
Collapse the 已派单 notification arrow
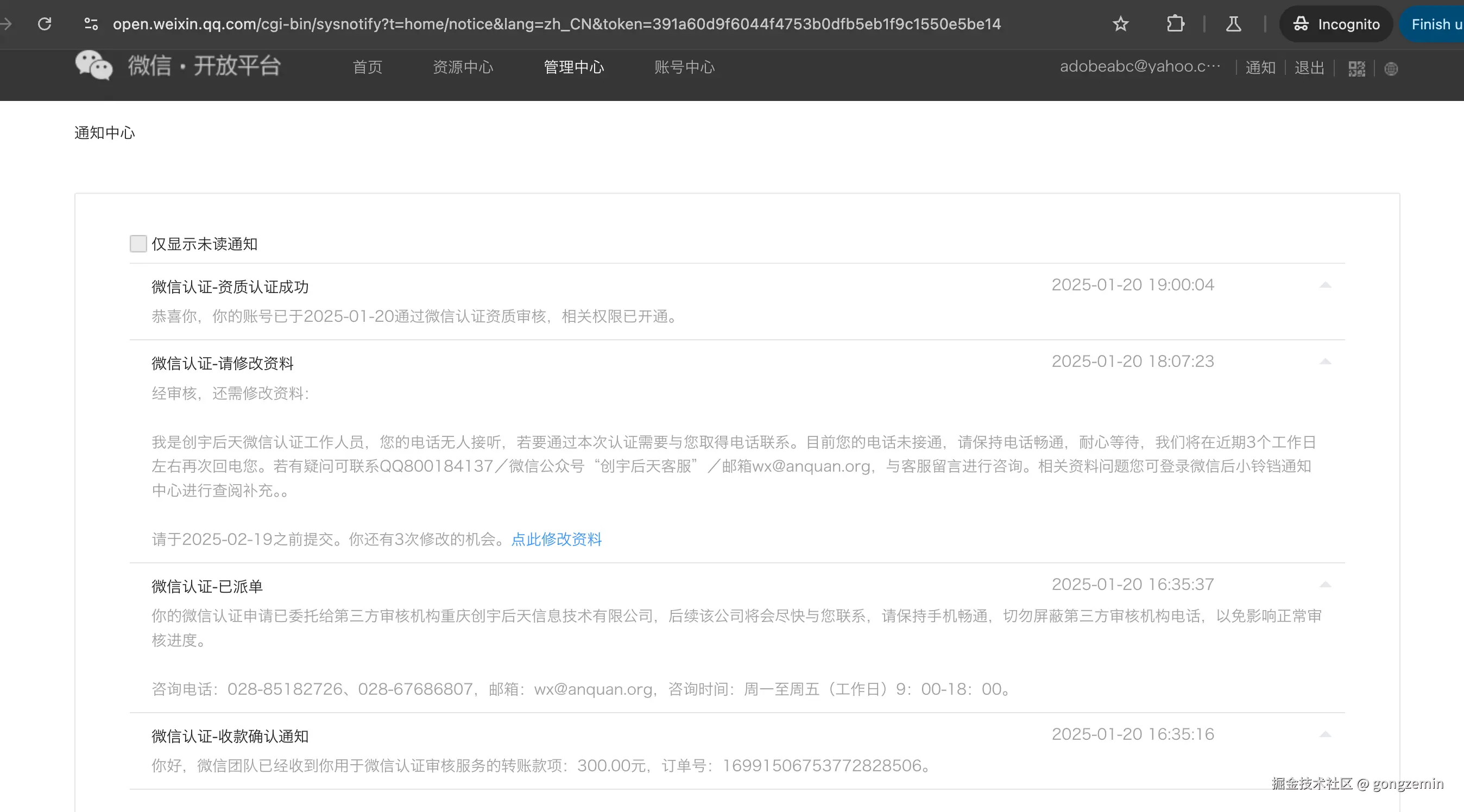click(x=1325, y=585)
